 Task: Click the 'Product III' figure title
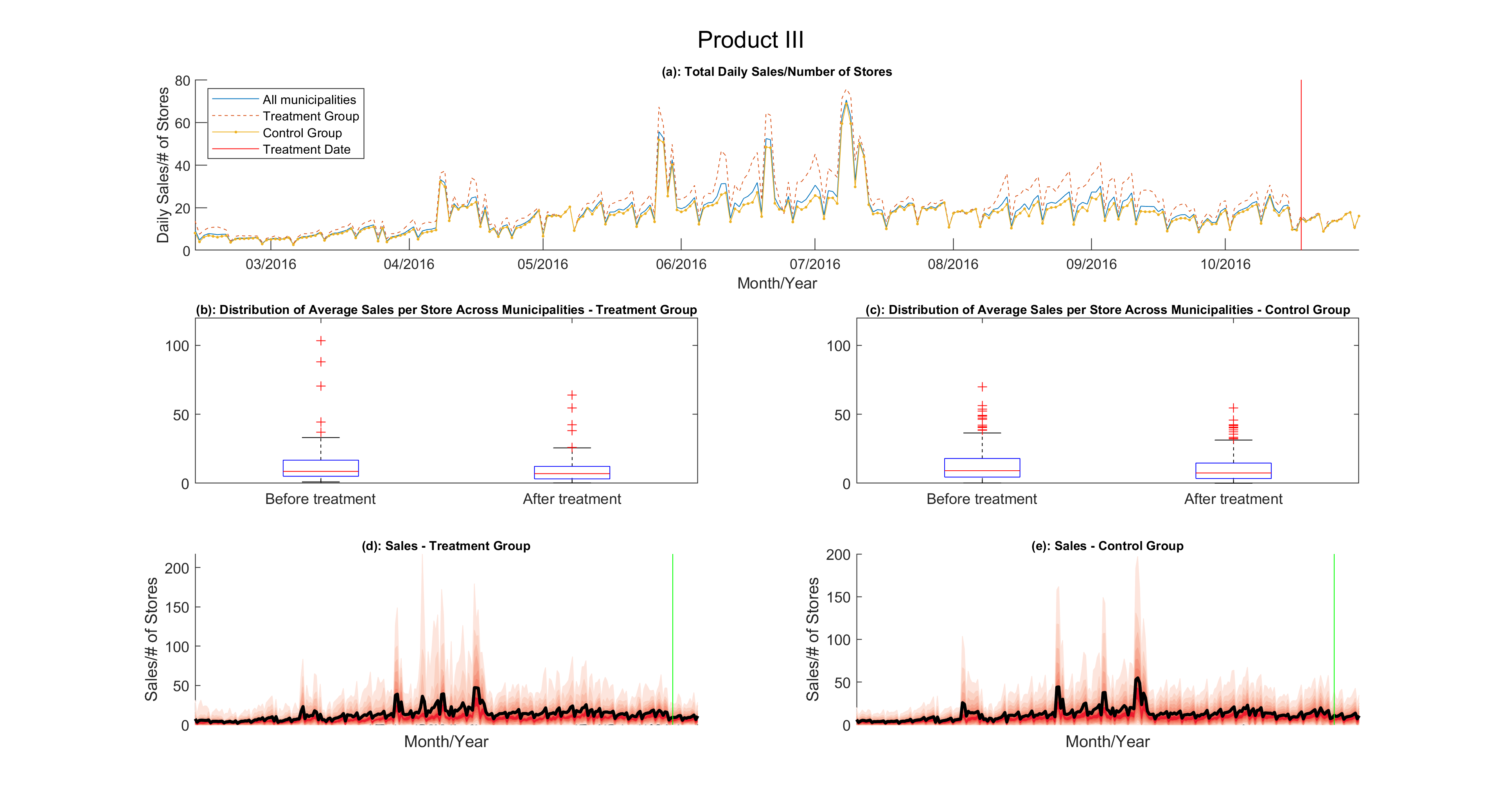coord(751,39)
